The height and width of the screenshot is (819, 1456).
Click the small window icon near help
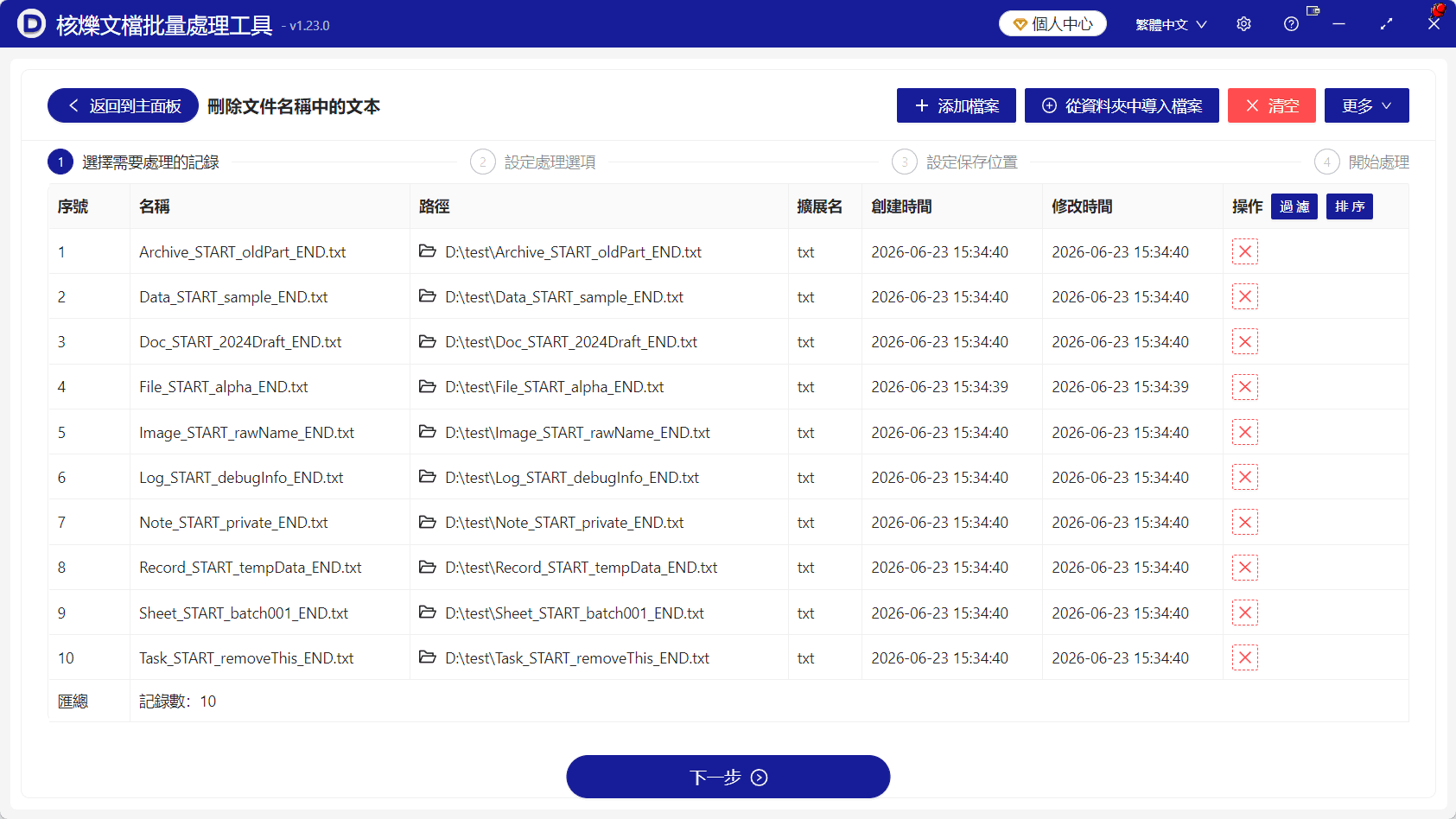tap(1313, 11)
